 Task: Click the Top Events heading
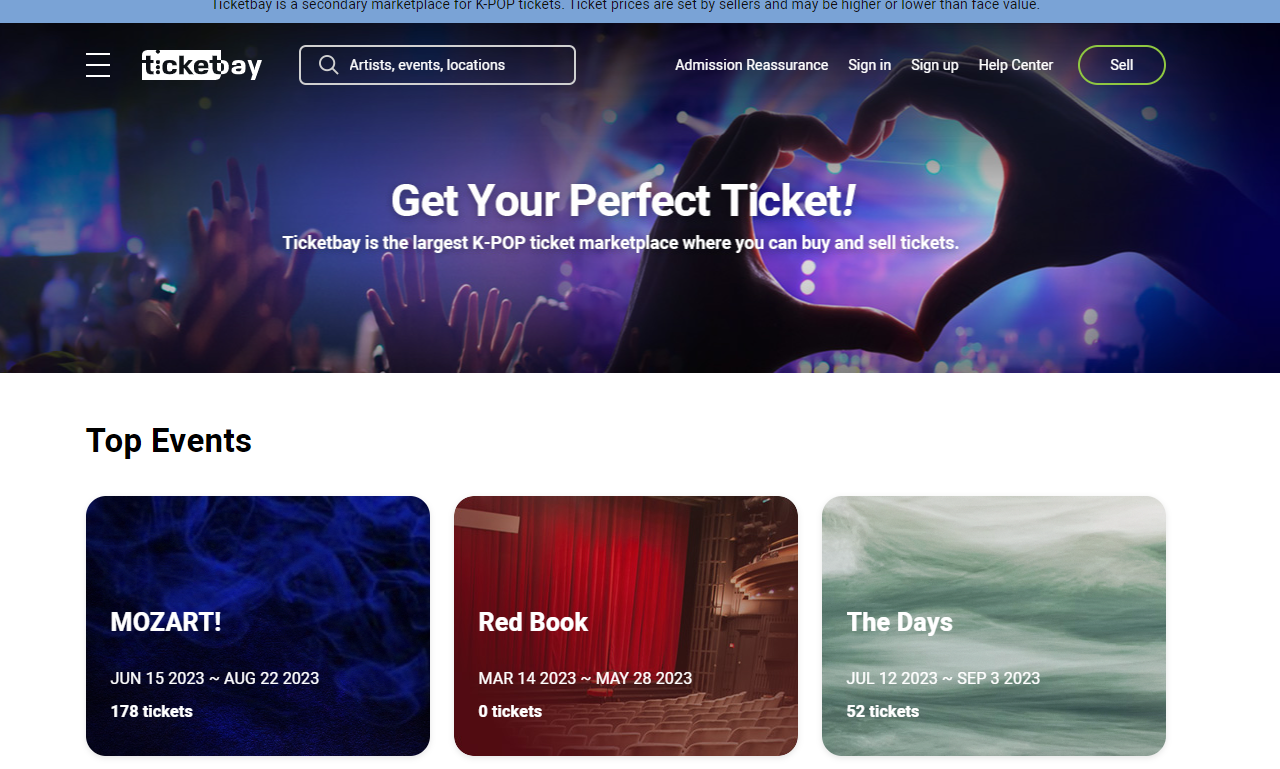169,441
